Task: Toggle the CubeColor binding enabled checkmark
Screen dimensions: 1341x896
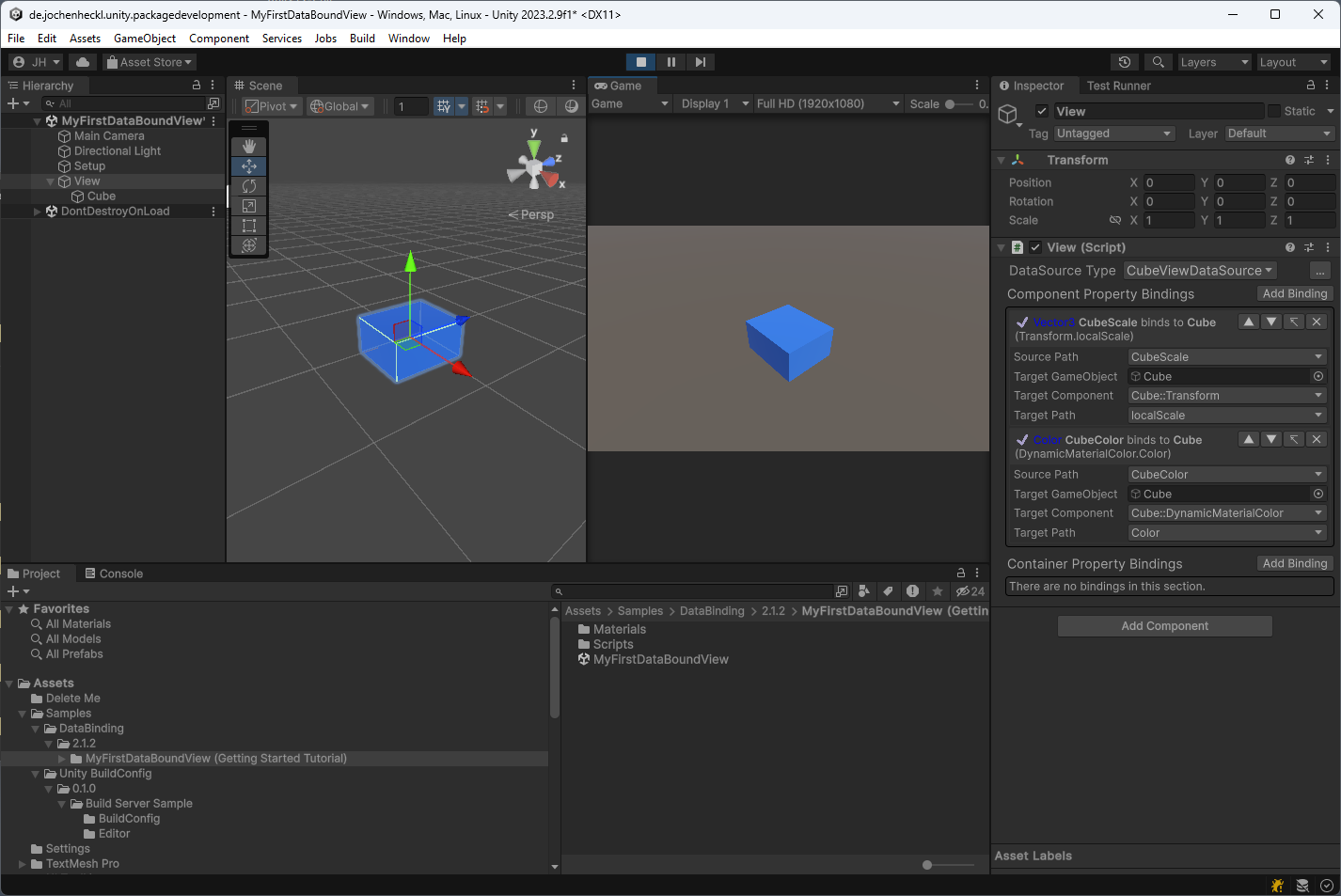Action: click(x=1022, y=439)
